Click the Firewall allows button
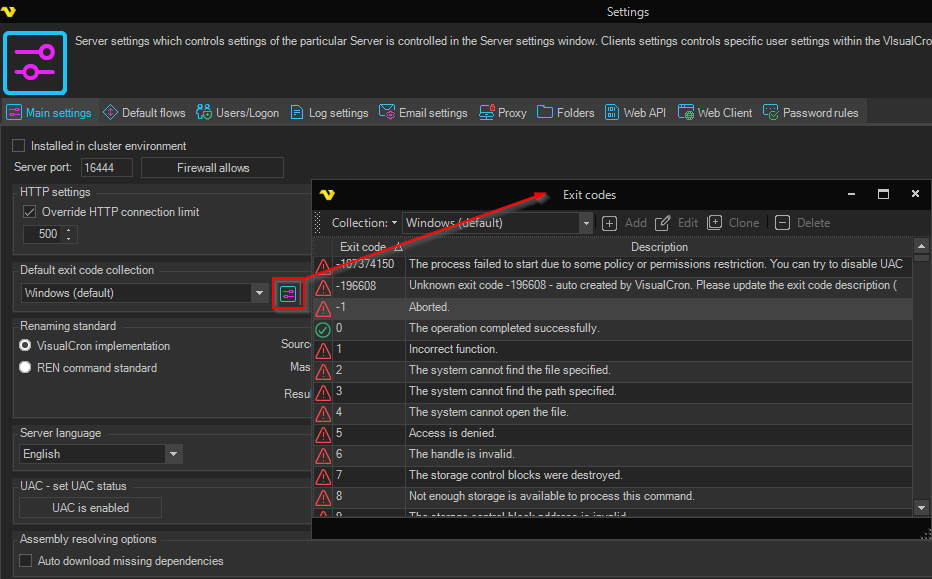Viewport: 932px width, 579px height. click(212, 168)
